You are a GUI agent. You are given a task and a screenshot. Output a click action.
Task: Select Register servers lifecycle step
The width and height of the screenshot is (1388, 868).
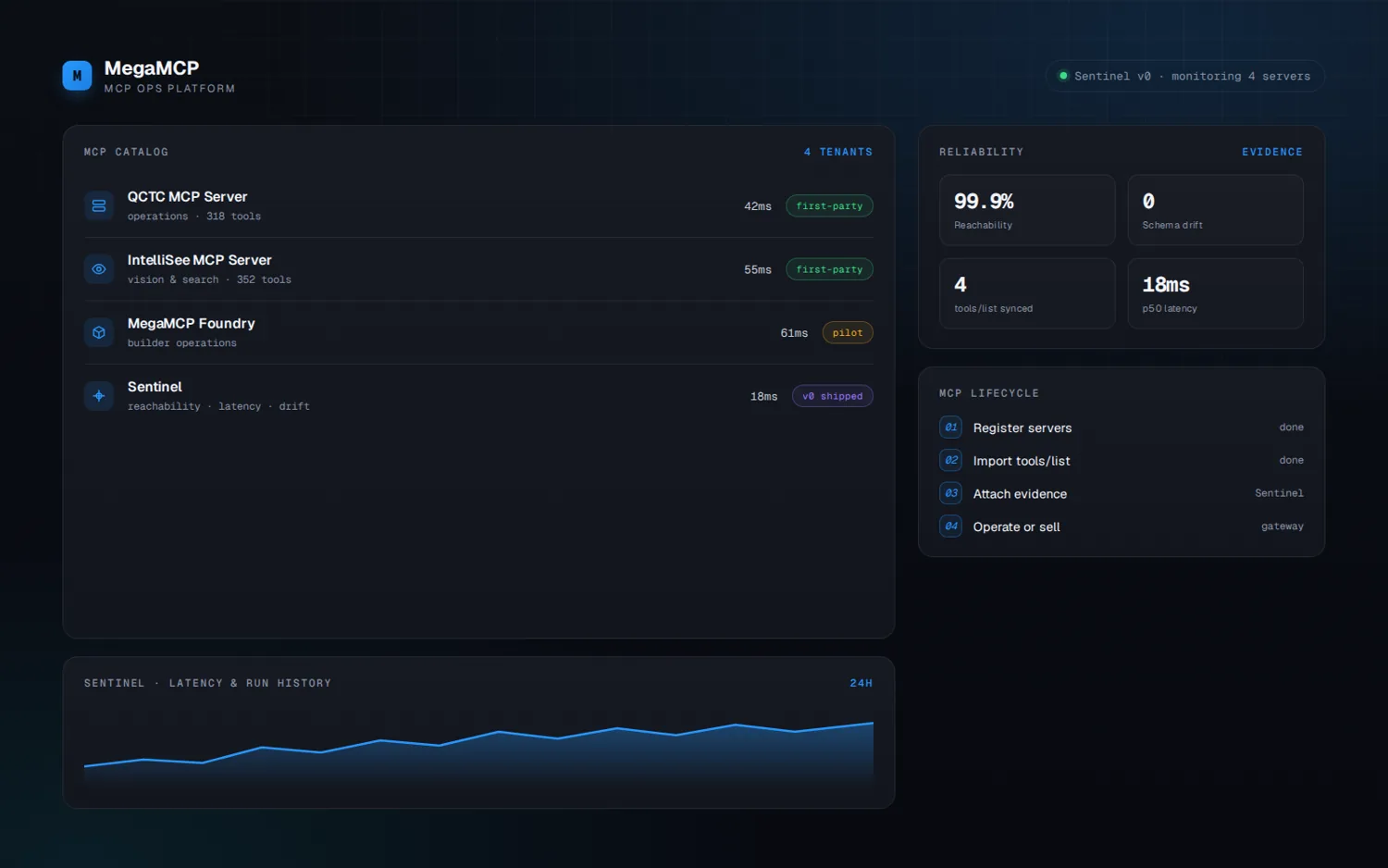click(1122, 428)
